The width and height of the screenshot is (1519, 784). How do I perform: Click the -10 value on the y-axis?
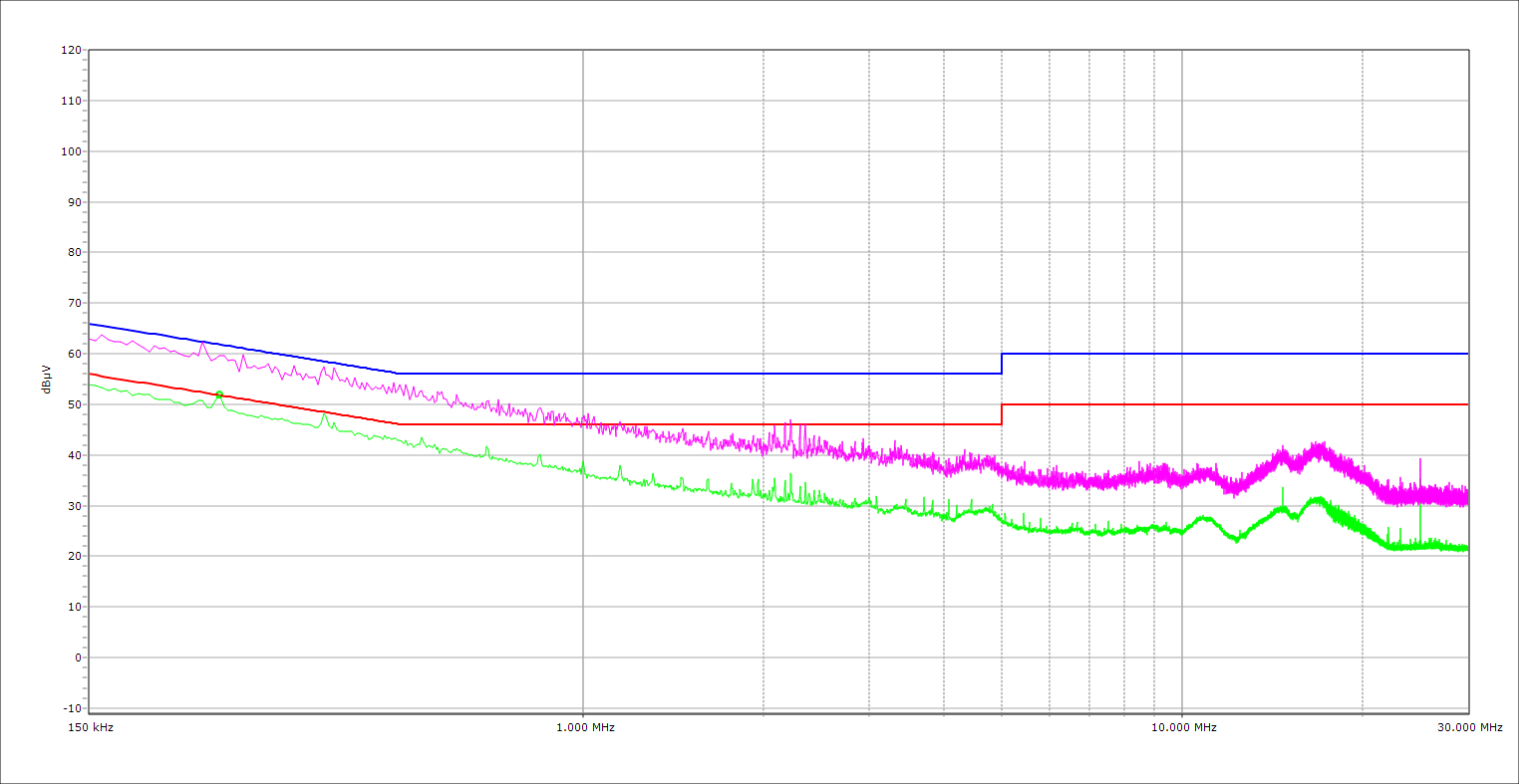[72, 708]
